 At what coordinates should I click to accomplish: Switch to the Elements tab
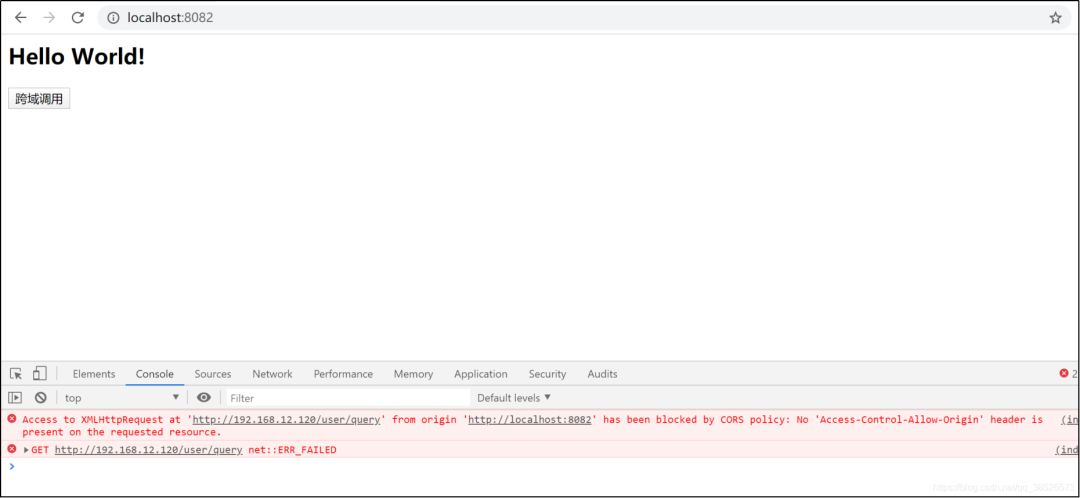(94, 374)
